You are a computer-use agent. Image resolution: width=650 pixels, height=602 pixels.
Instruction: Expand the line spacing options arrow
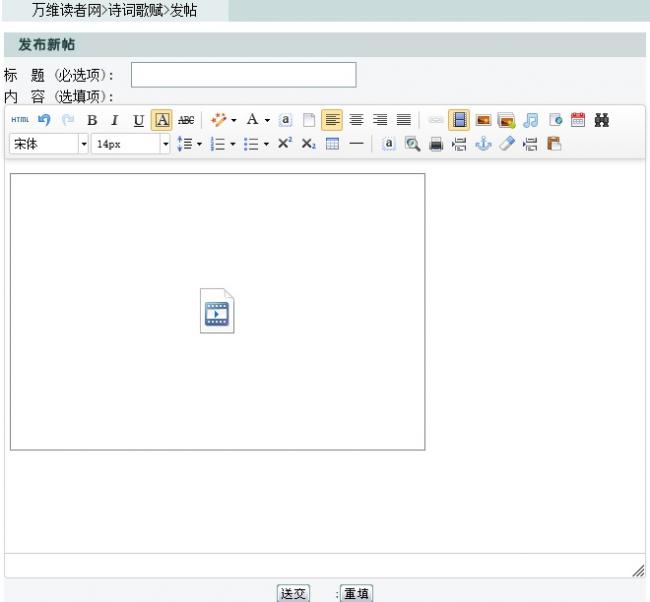(199, 144)
